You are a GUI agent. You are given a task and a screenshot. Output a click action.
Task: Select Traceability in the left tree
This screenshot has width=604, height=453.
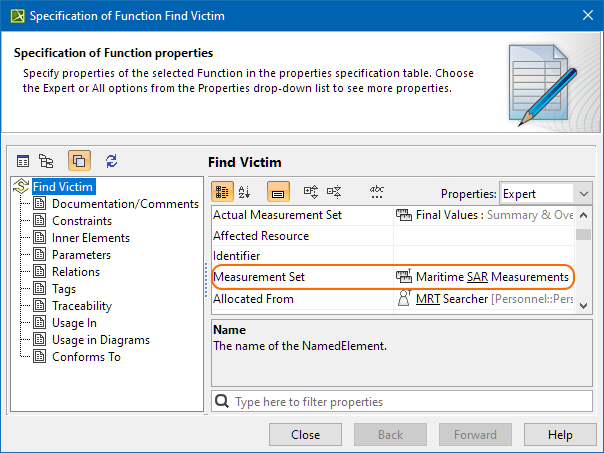(82, 306)
